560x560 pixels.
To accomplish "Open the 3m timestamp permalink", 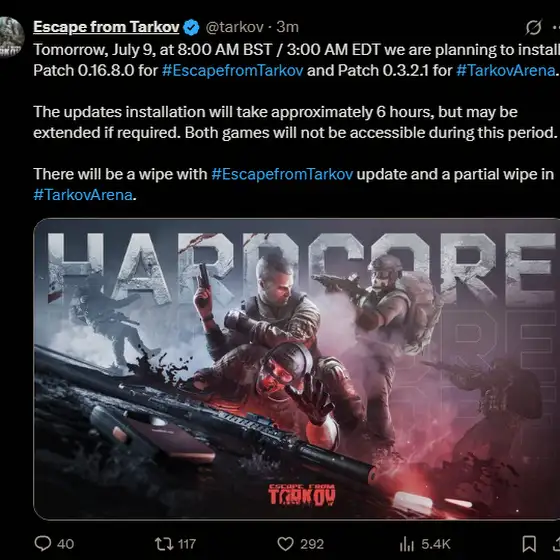I will [x=288, y=27].
